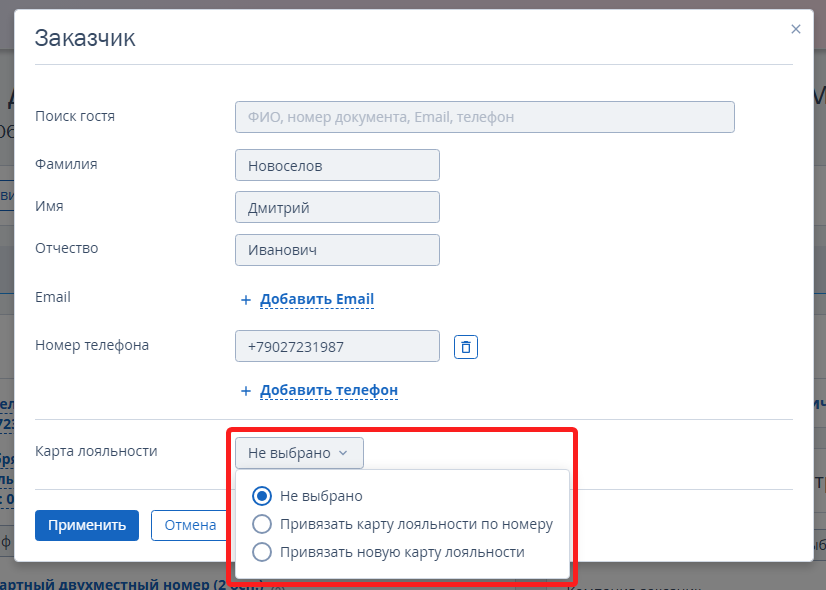
Task: Edit the Отчество field Иванович
Action: click(x=337, y=250)
